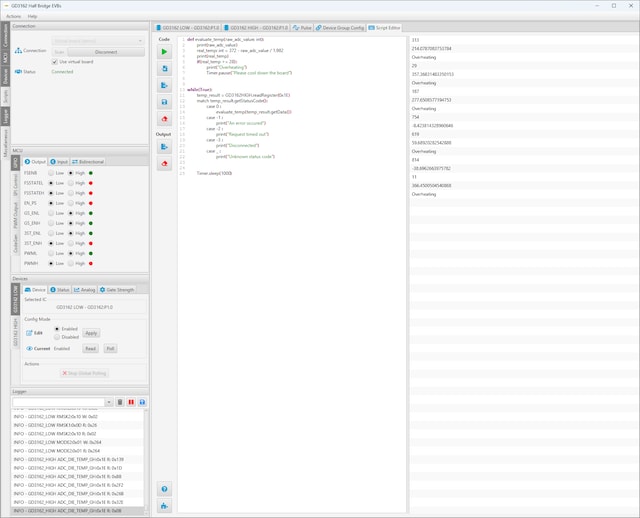The image size is (640, 518).
Task: Clear the code with the red eraser icon
Action: [164, 119]
